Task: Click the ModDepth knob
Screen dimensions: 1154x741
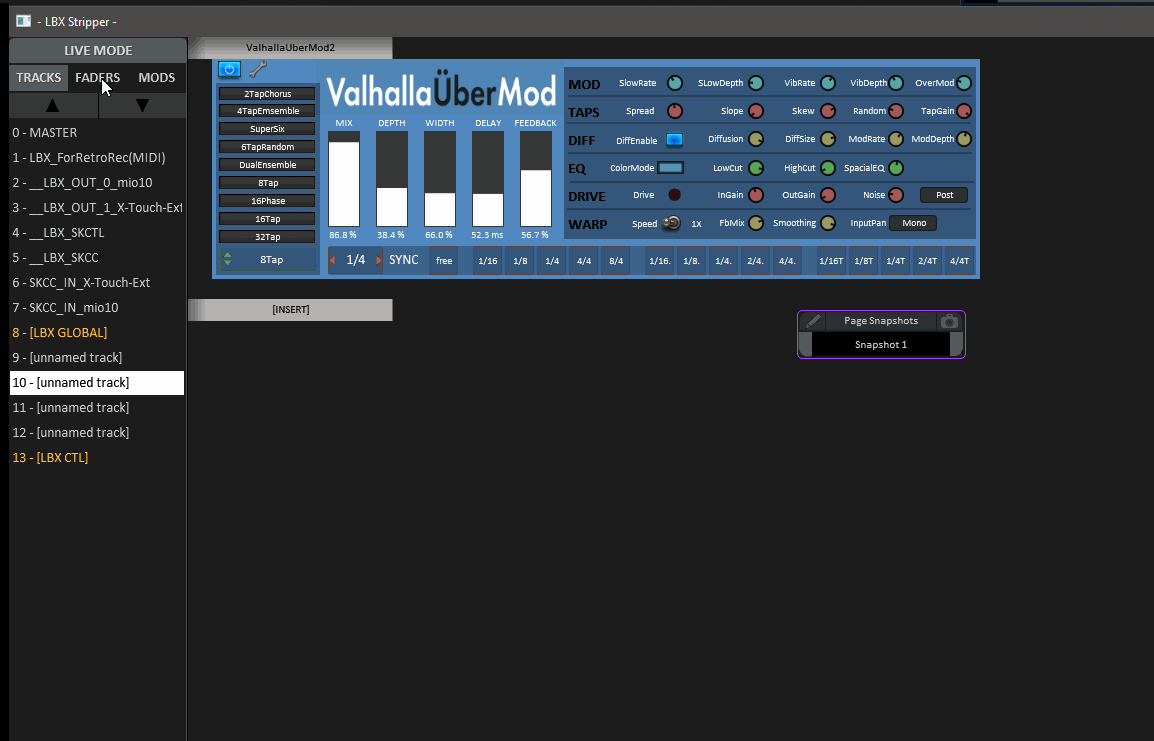Action: (x=963, y=139)
